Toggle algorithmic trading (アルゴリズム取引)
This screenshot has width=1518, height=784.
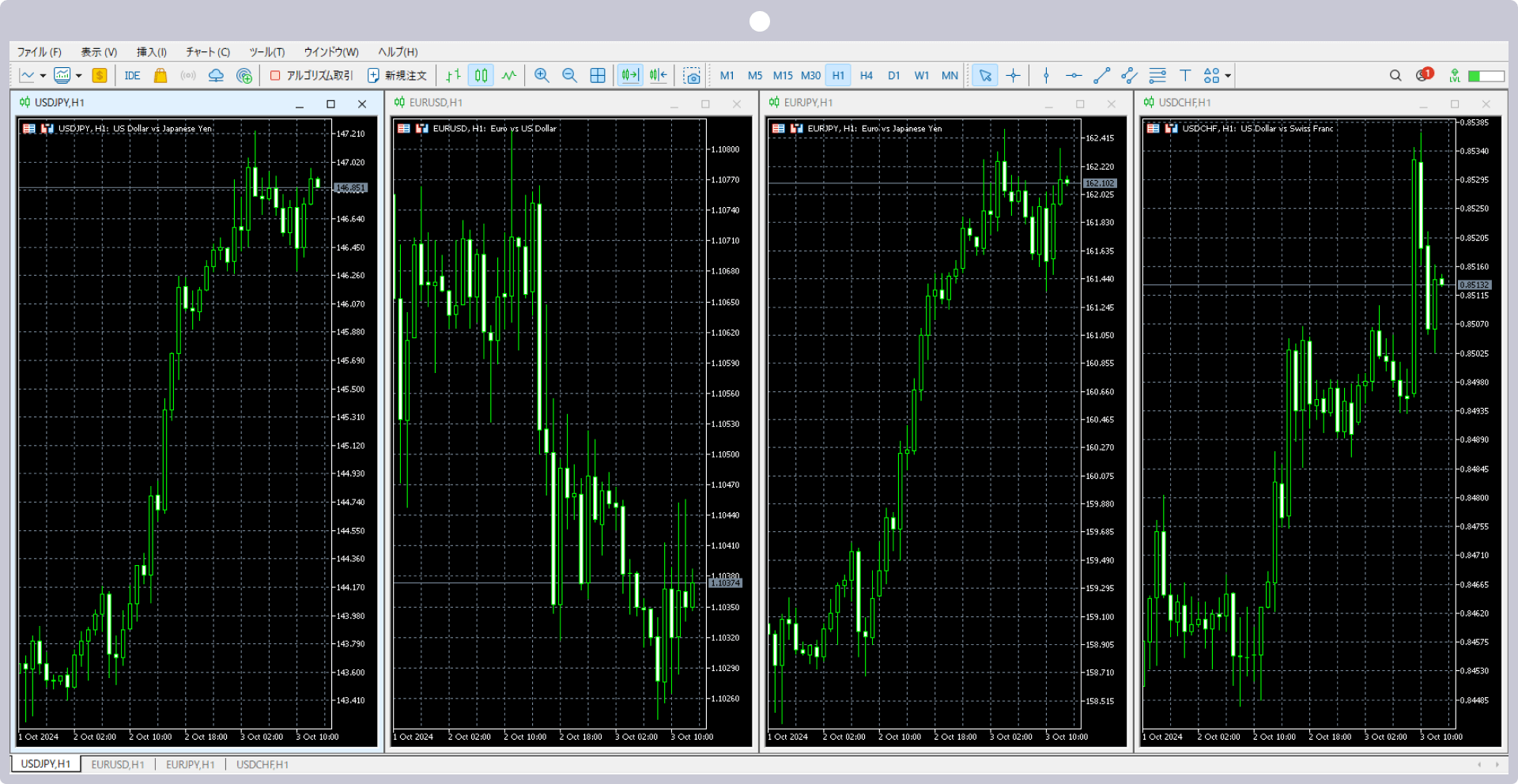tap(312, 76)
